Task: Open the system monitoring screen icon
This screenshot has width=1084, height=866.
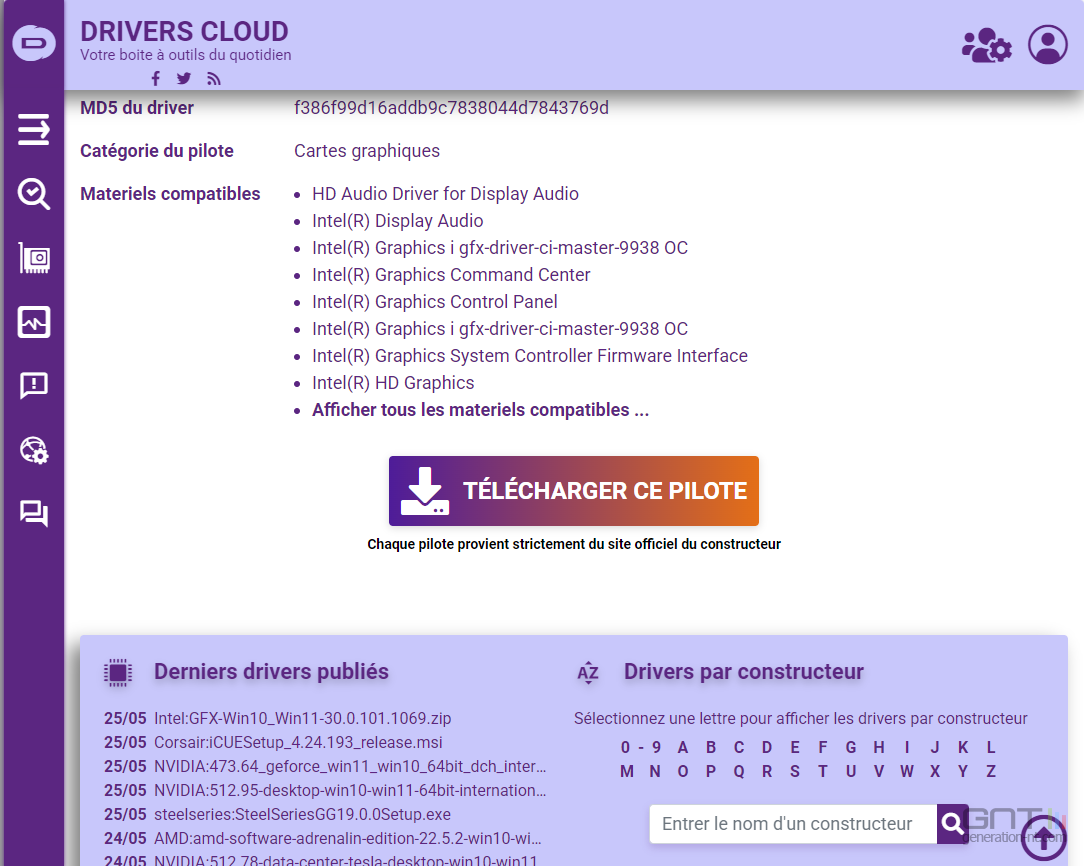Action: (33, 322)
